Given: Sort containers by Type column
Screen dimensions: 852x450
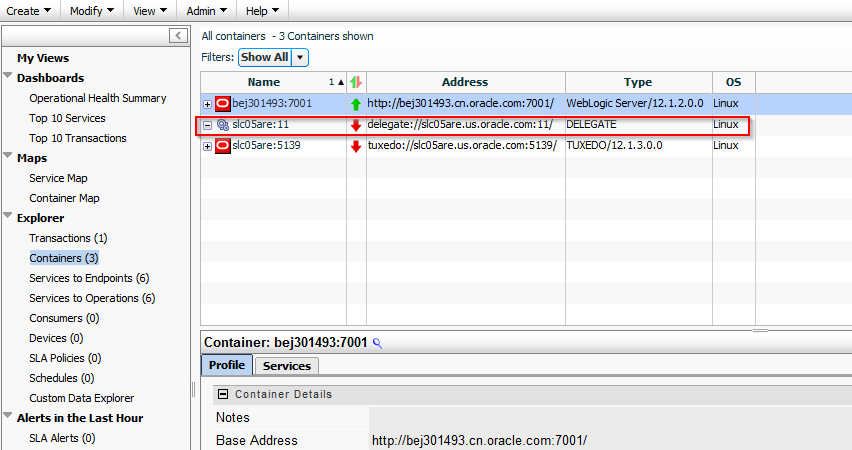Looking at the screenshot, I should 638,82.
